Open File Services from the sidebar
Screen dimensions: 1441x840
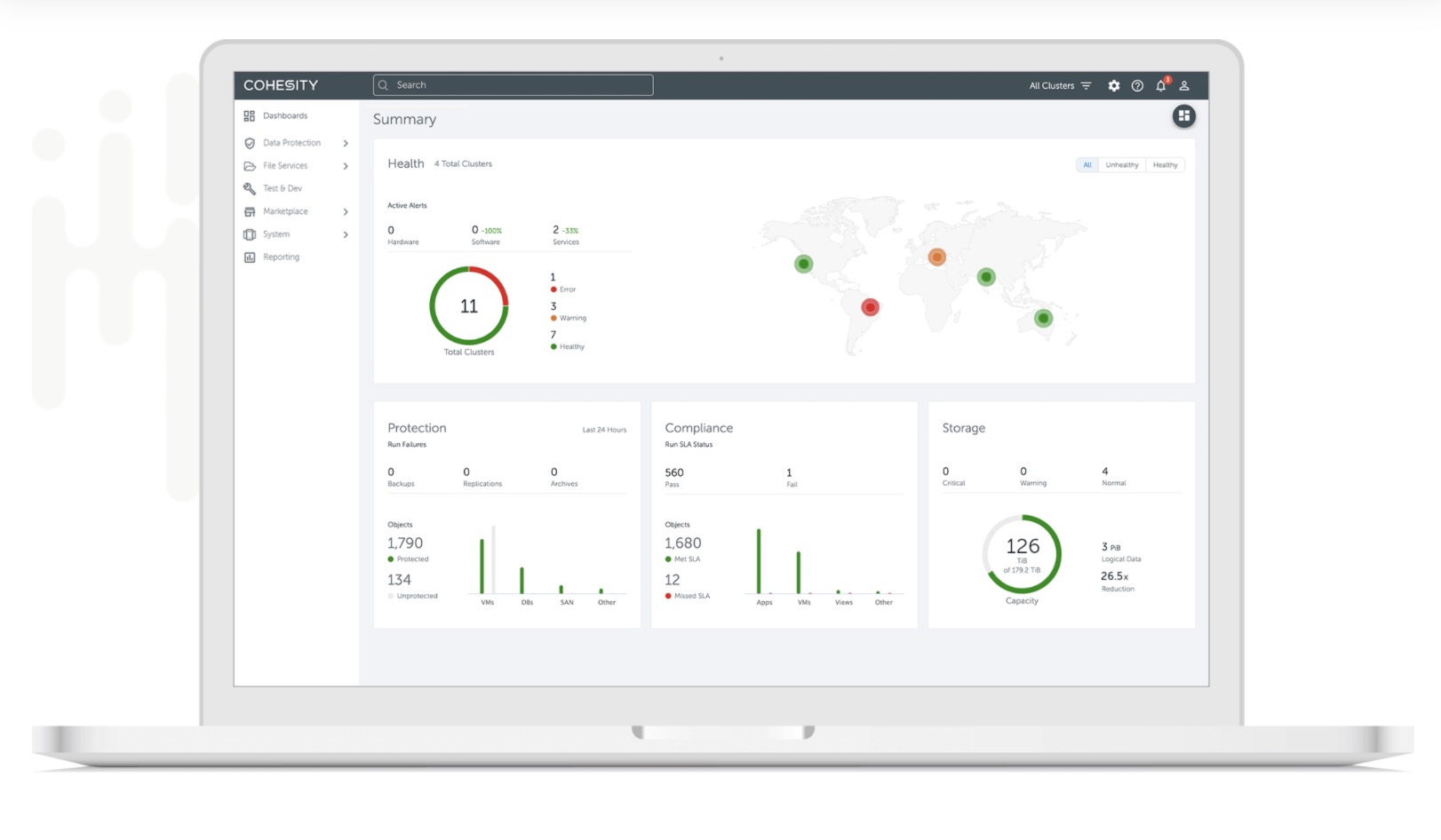pyautogui.click(x=284, y=166)
